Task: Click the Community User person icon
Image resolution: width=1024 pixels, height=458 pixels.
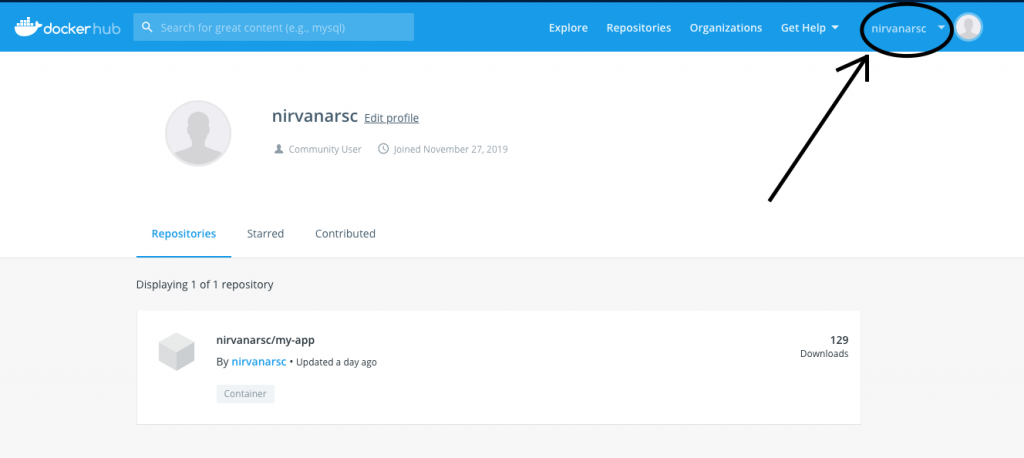Action: pyautogui.click(x=278, y=149)
